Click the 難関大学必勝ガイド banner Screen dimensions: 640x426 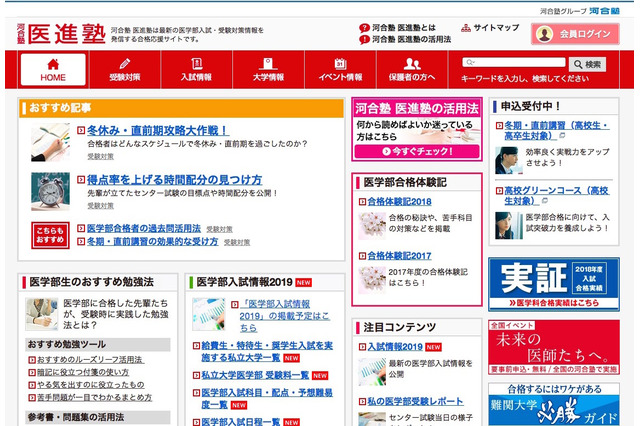coord(554,404)
